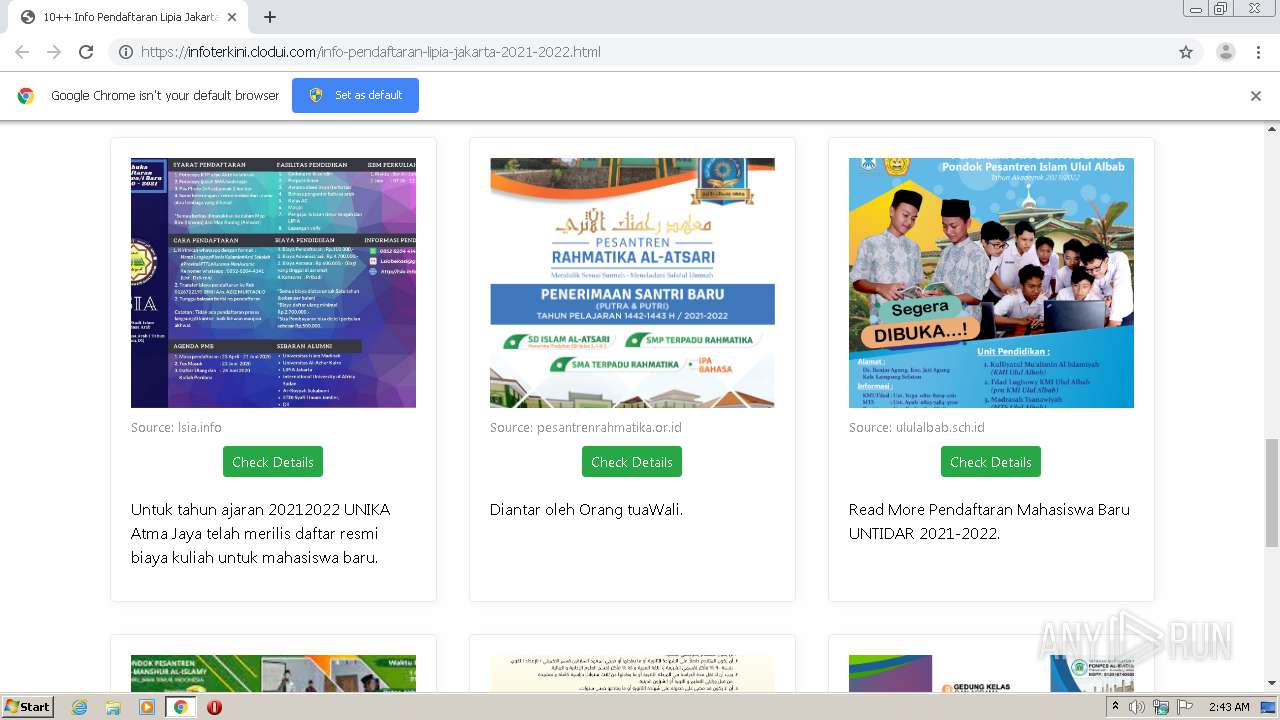Image resolution: width=1280 pixels, height=720 pixels.
Task: Set Chrome as default browser
Action: (x=355, y=95)
